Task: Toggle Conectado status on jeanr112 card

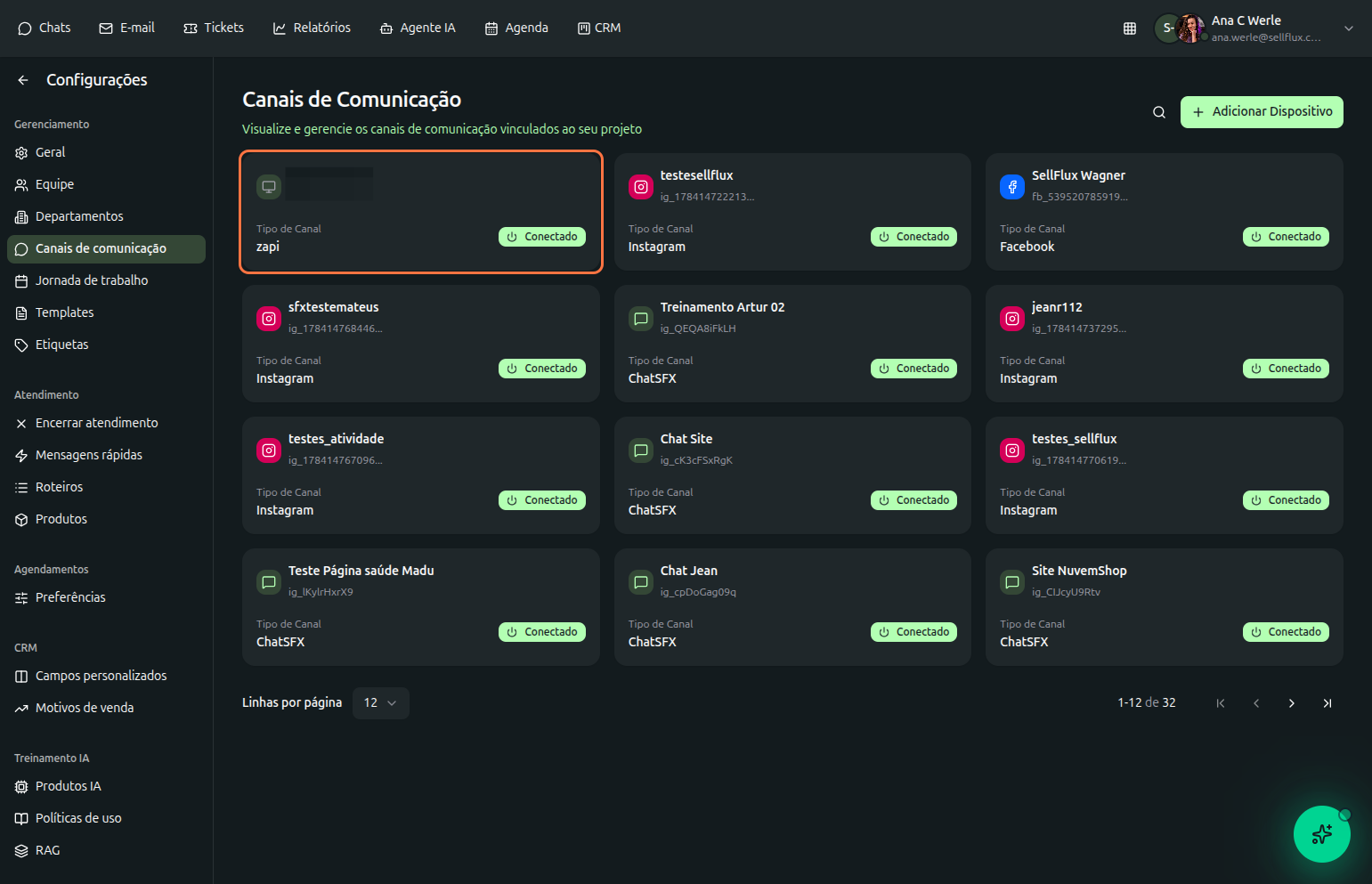Action: (x=1286, y=369)
